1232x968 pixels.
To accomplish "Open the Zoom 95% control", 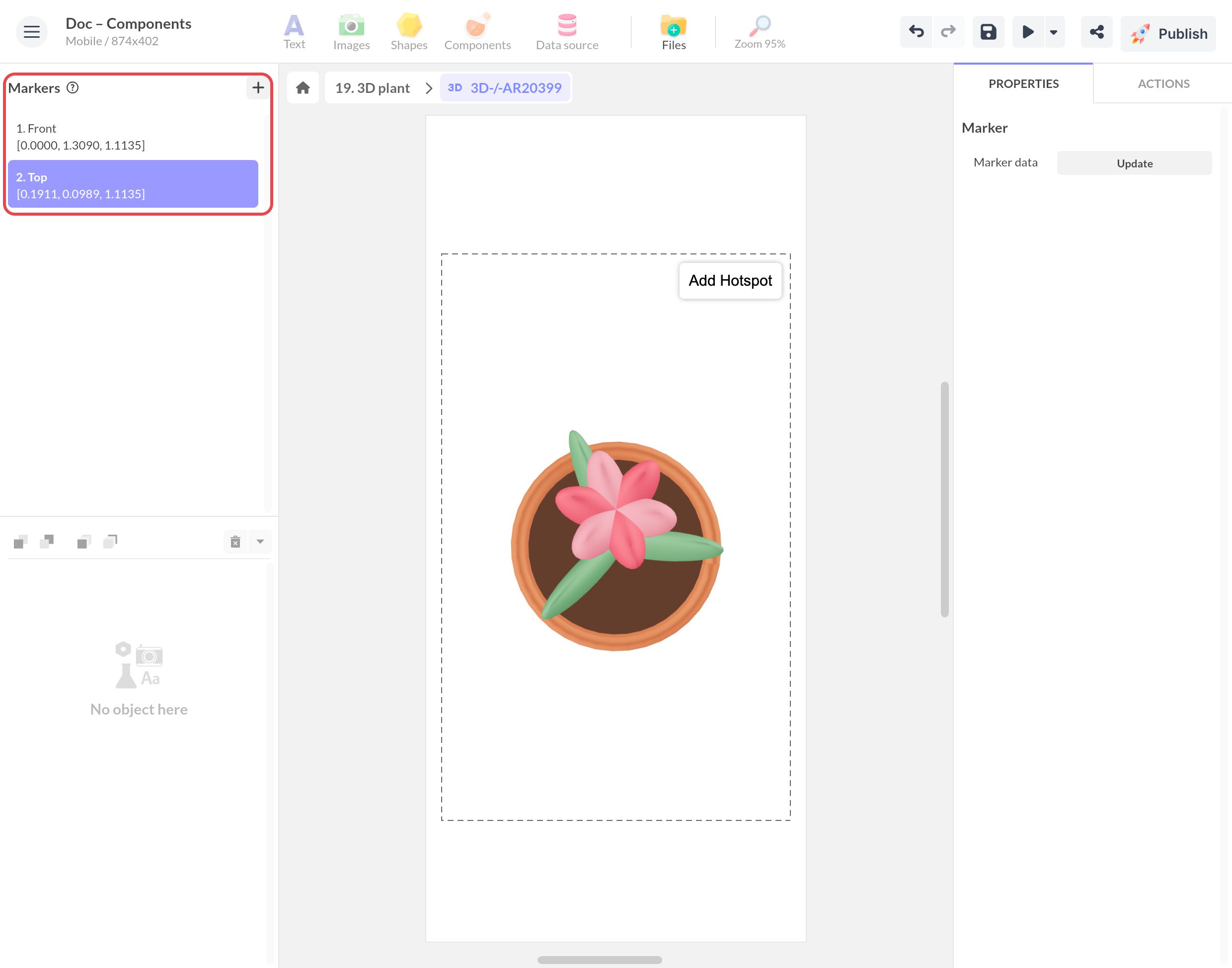I will point(760,32).
